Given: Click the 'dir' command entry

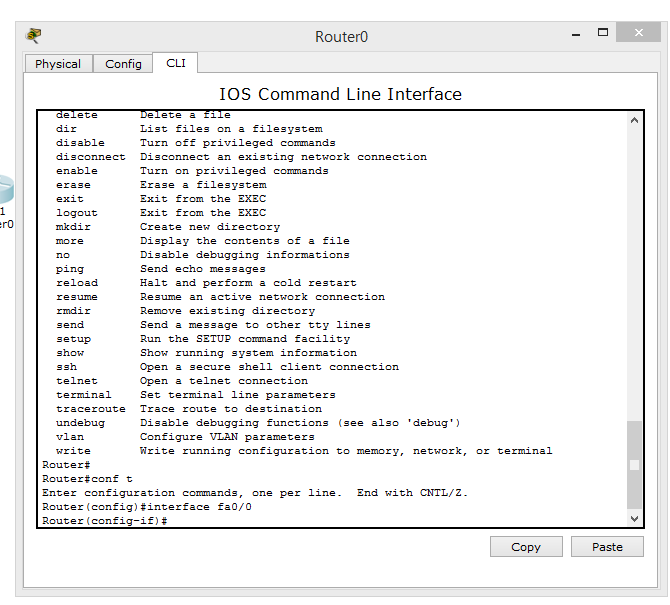Looking at the screenshot, I should coord(189,129).
